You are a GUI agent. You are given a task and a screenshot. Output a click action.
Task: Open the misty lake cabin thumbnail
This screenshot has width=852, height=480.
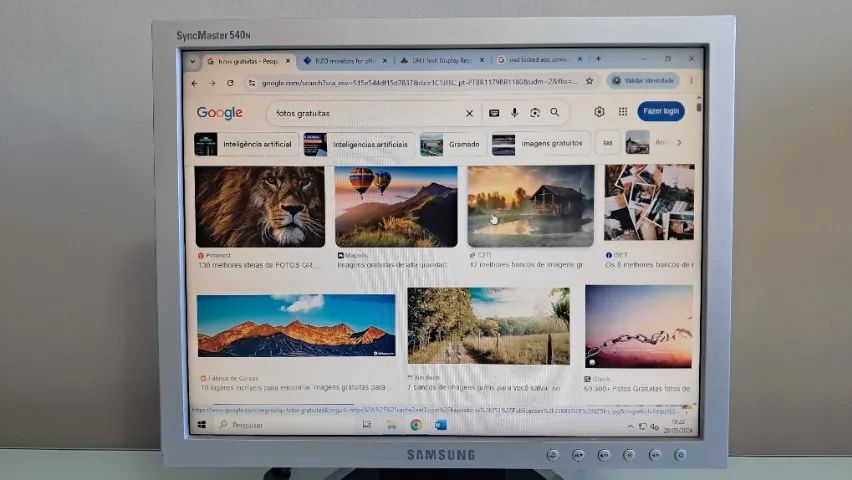click(530, 206)
